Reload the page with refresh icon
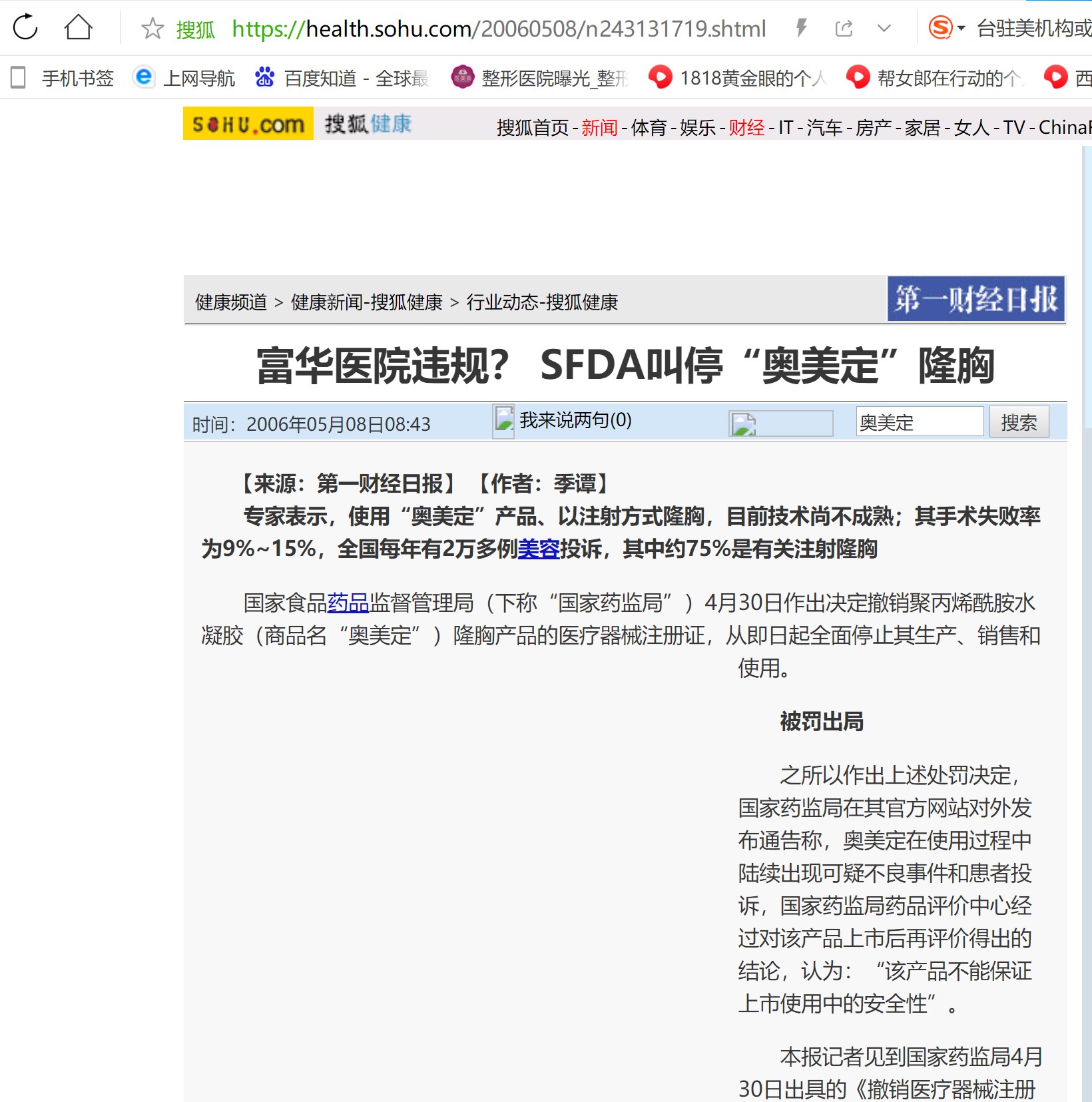Image resolution: width=1092 pixels, height=1102 pixels. click(x=25, y=27)
